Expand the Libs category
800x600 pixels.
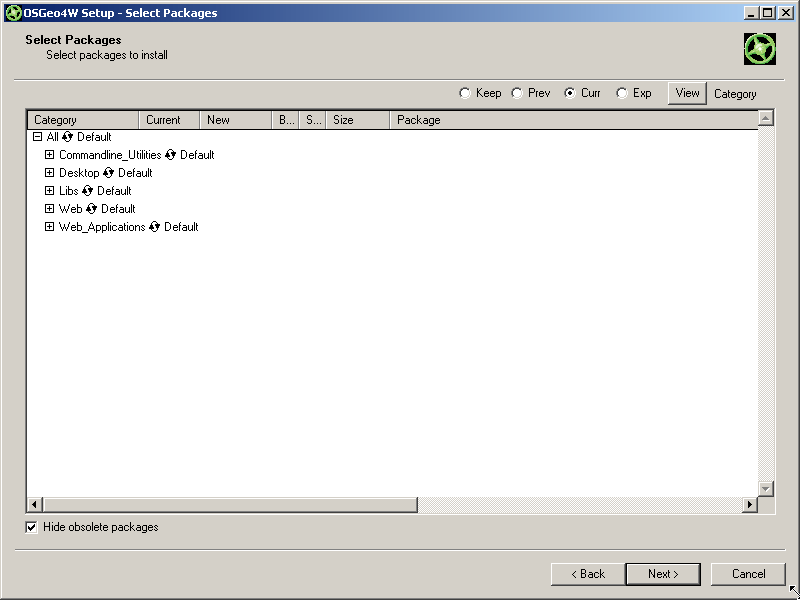(x=49, y=191)
